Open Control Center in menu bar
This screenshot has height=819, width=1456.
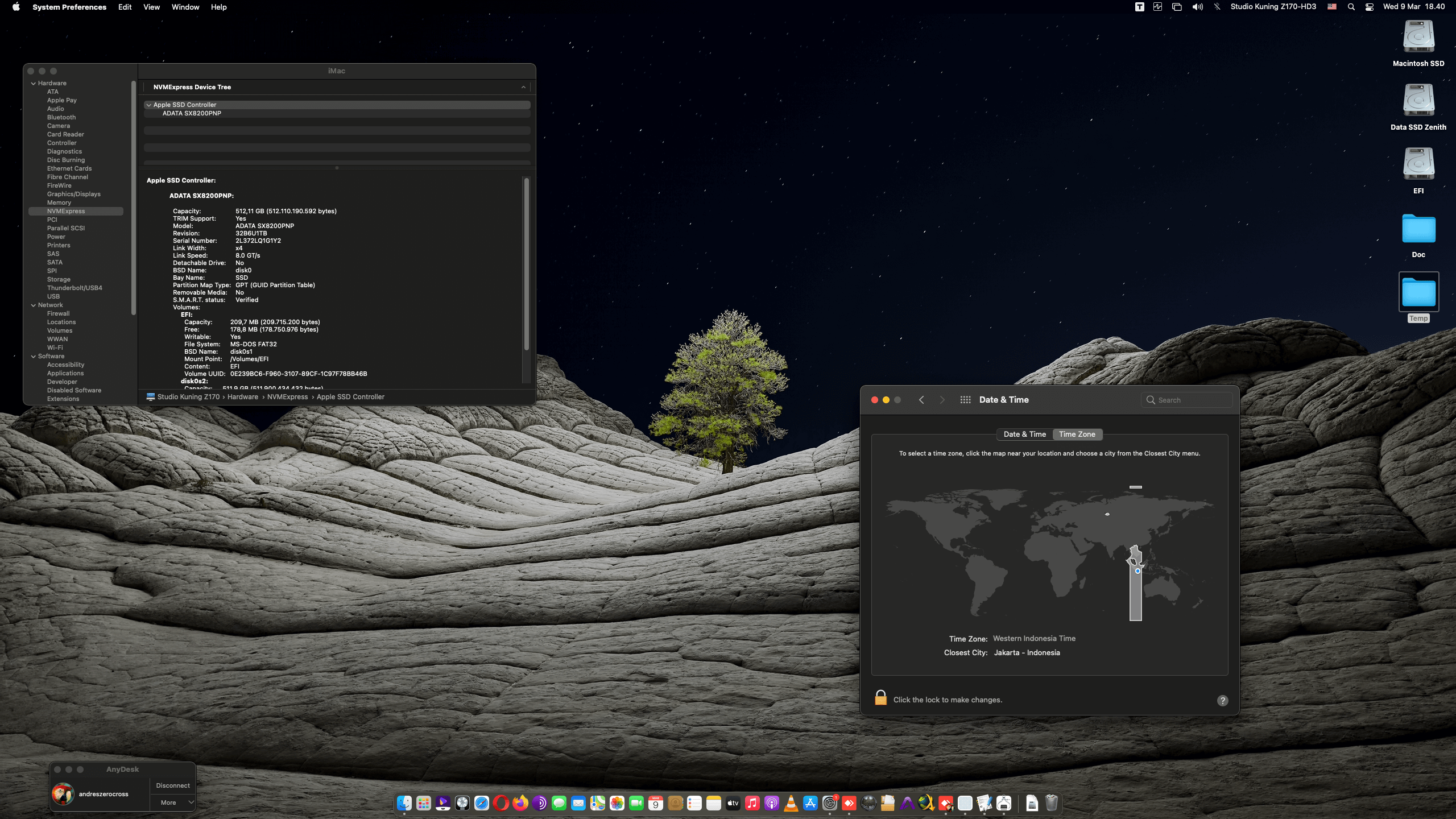coord(1370,7)
